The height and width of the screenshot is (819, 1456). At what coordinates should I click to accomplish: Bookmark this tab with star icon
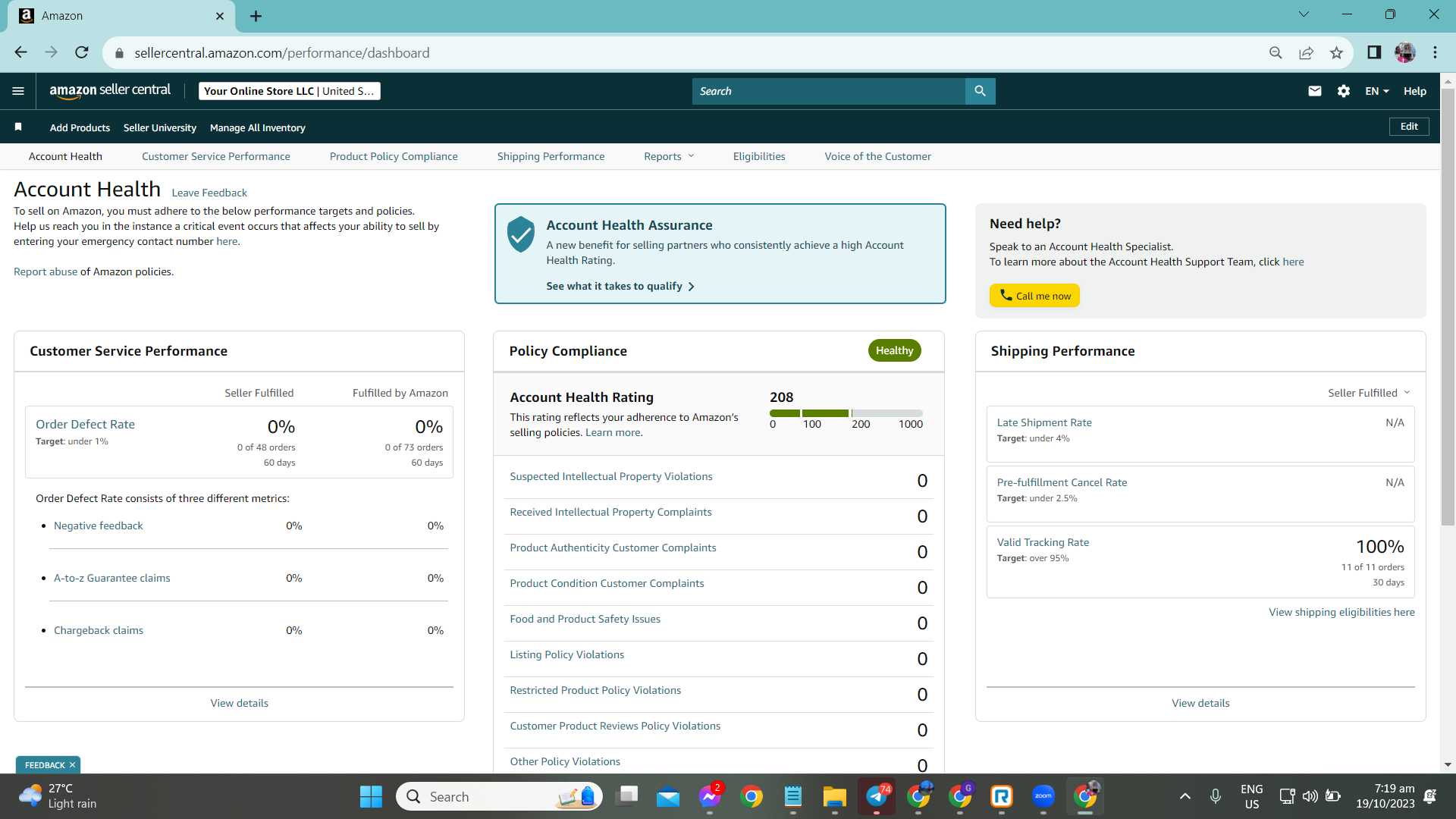click(1336, 52)
